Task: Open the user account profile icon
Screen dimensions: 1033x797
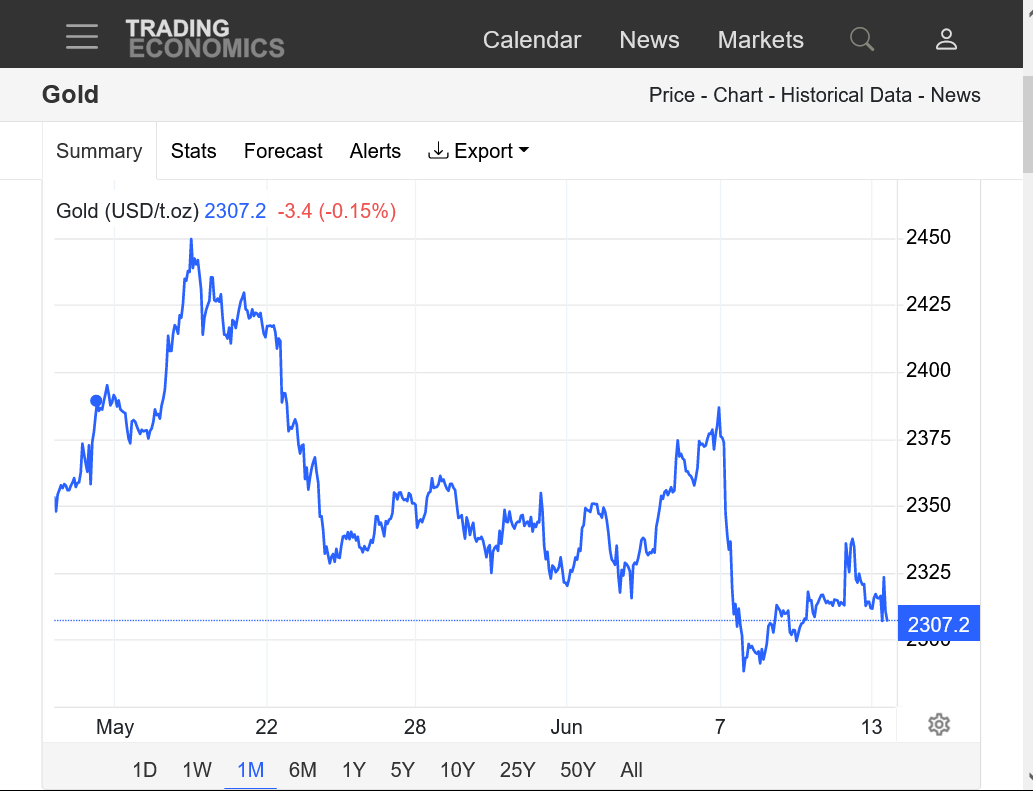Action: coord(946,39)
